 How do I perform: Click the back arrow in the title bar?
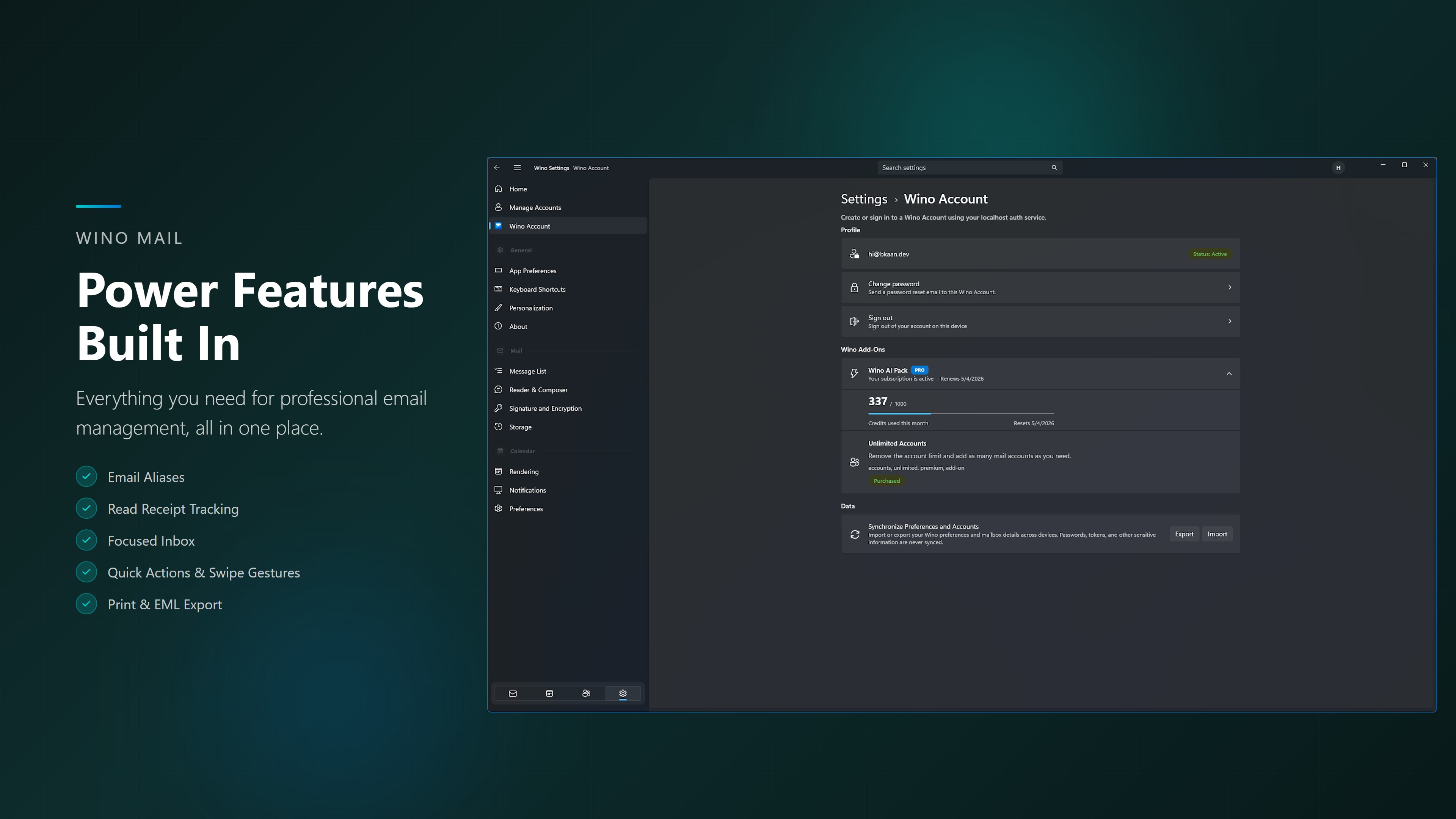tap(497, 168)
